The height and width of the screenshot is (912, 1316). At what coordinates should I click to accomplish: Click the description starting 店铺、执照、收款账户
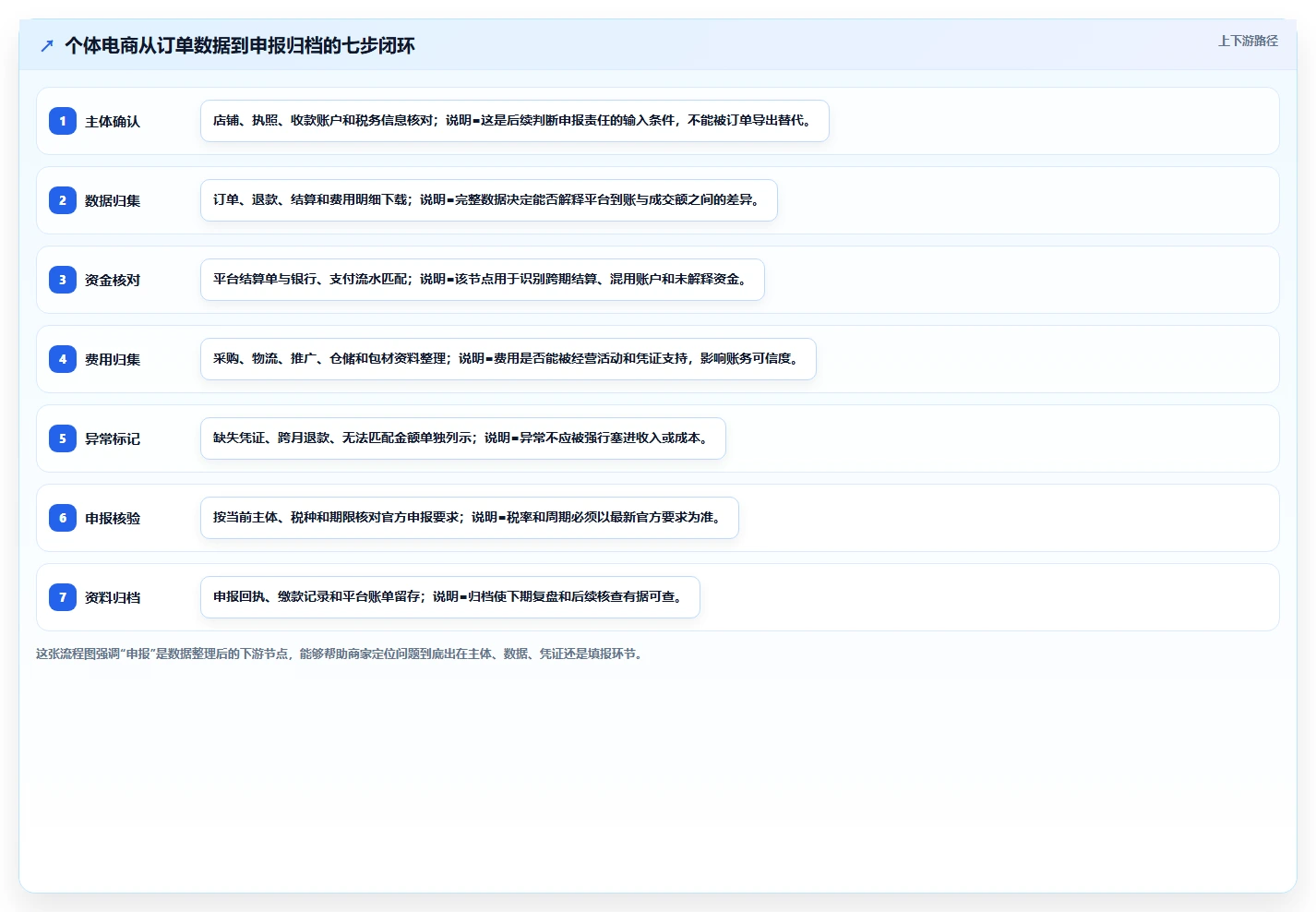pos(515,121)
